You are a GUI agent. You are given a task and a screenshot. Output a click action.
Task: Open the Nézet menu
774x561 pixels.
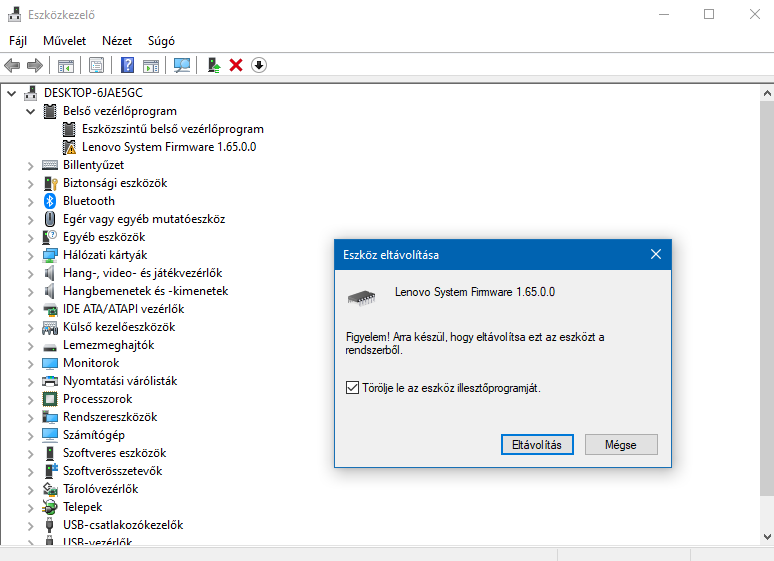pos(117,40)
